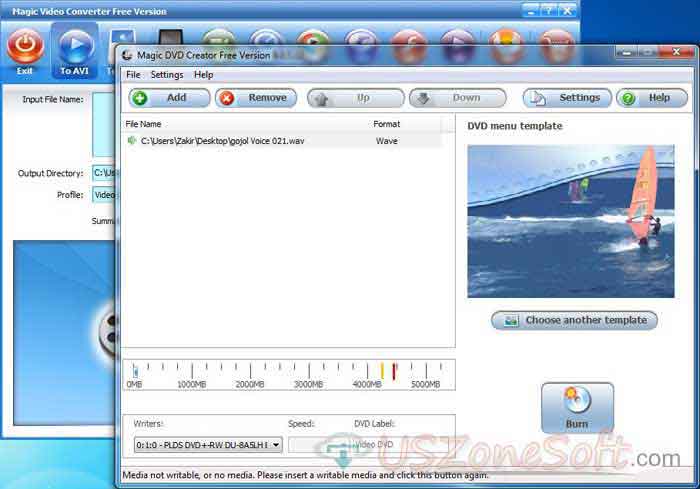The image size is (700, 489).
Task: Click the Input File Name box in Video Converter
Action: [104, 125]
